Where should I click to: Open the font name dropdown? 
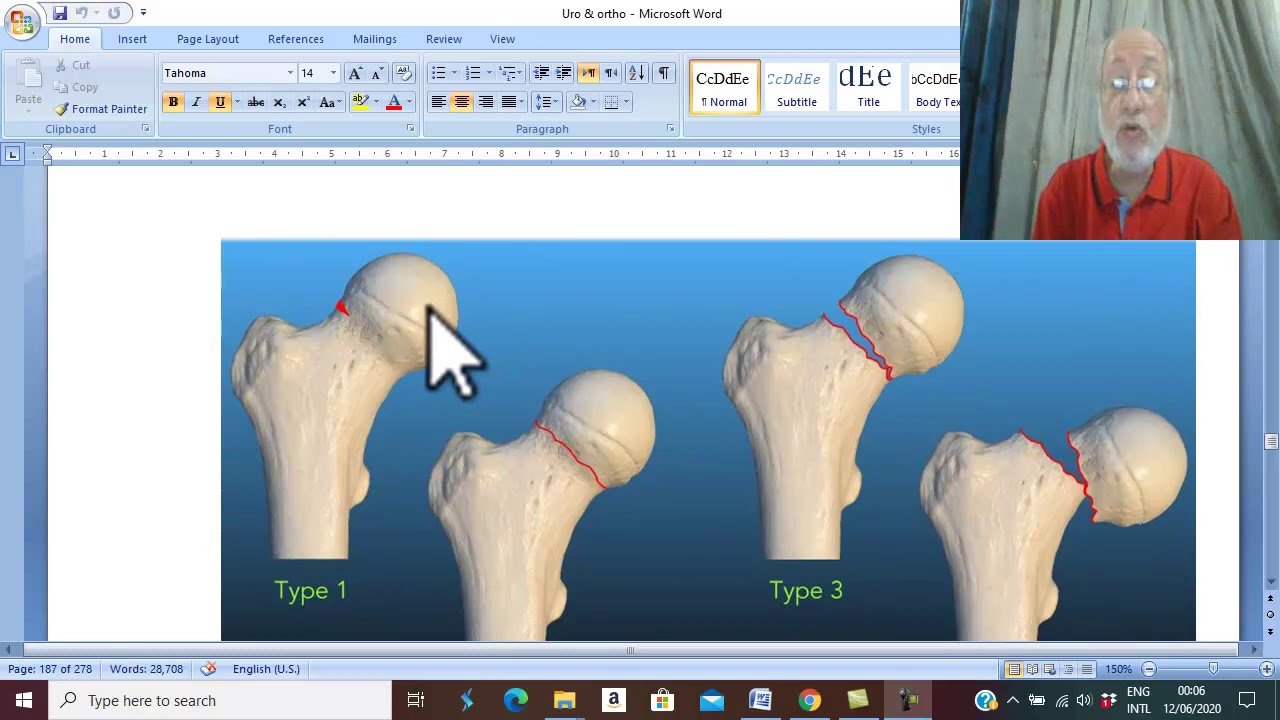290,73
